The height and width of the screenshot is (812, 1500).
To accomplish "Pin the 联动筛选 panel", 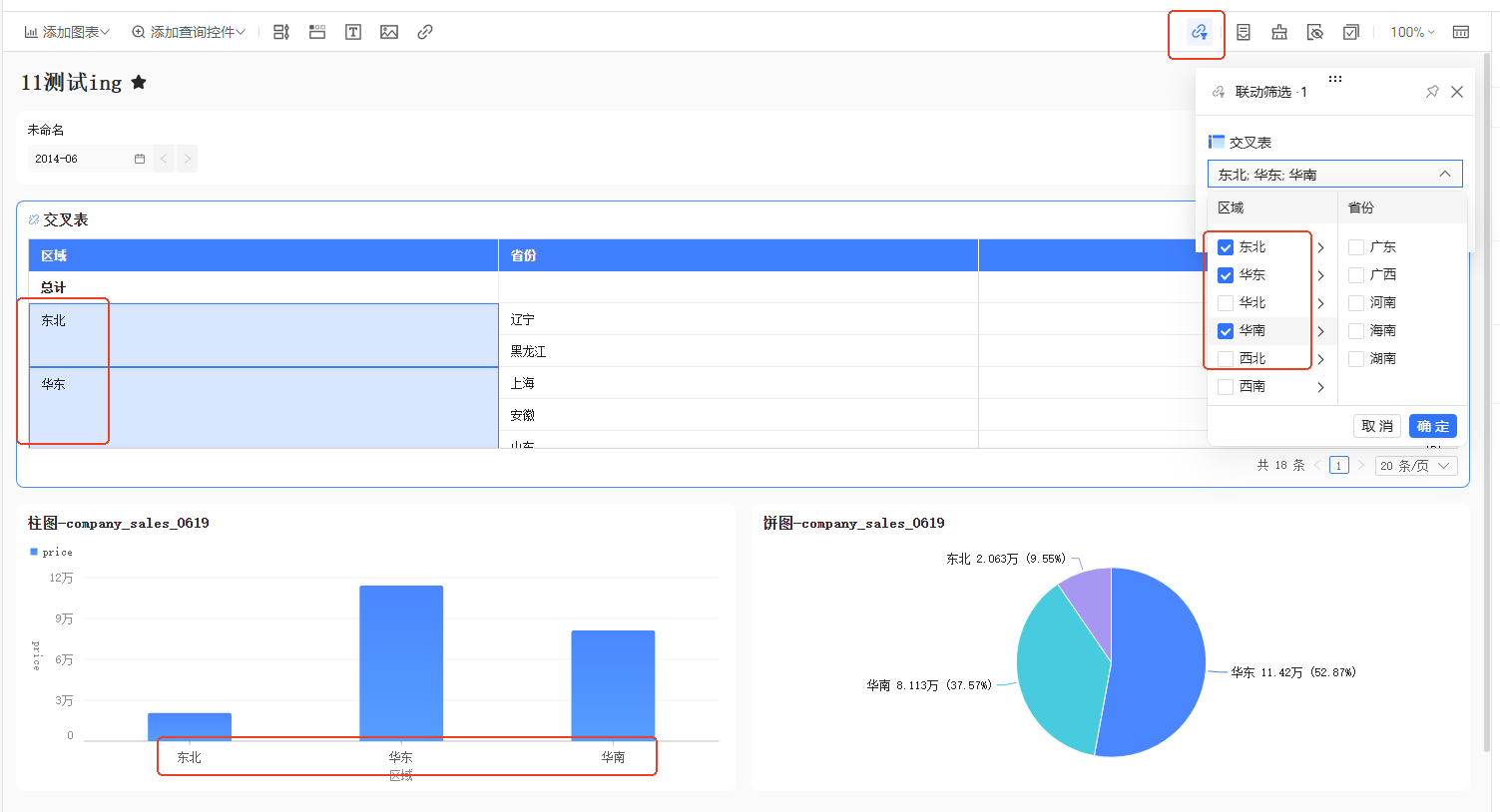I will click(1432, 92).
